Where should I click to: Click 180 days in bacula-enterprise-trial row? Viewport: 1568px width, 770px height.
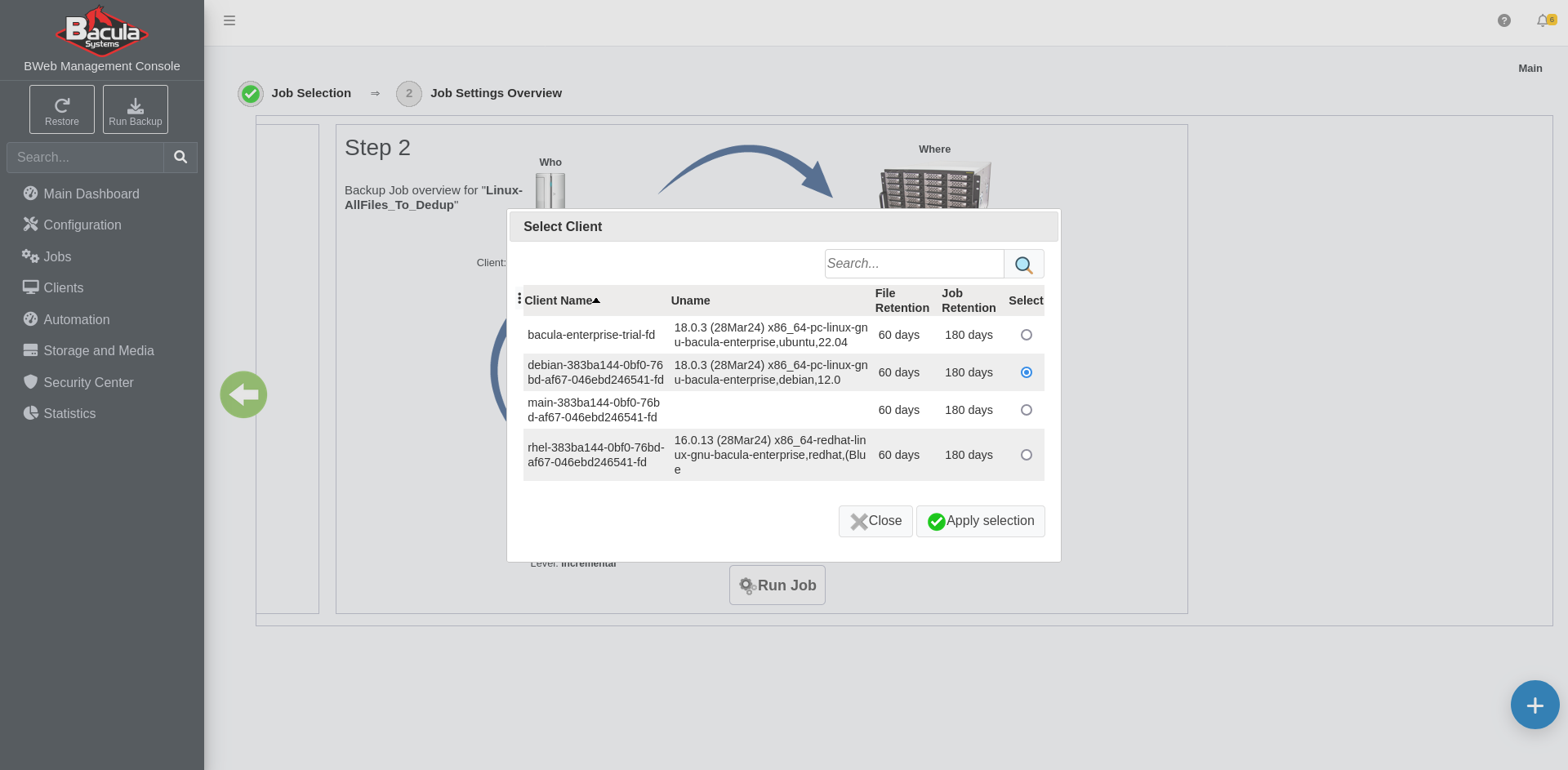969,335
